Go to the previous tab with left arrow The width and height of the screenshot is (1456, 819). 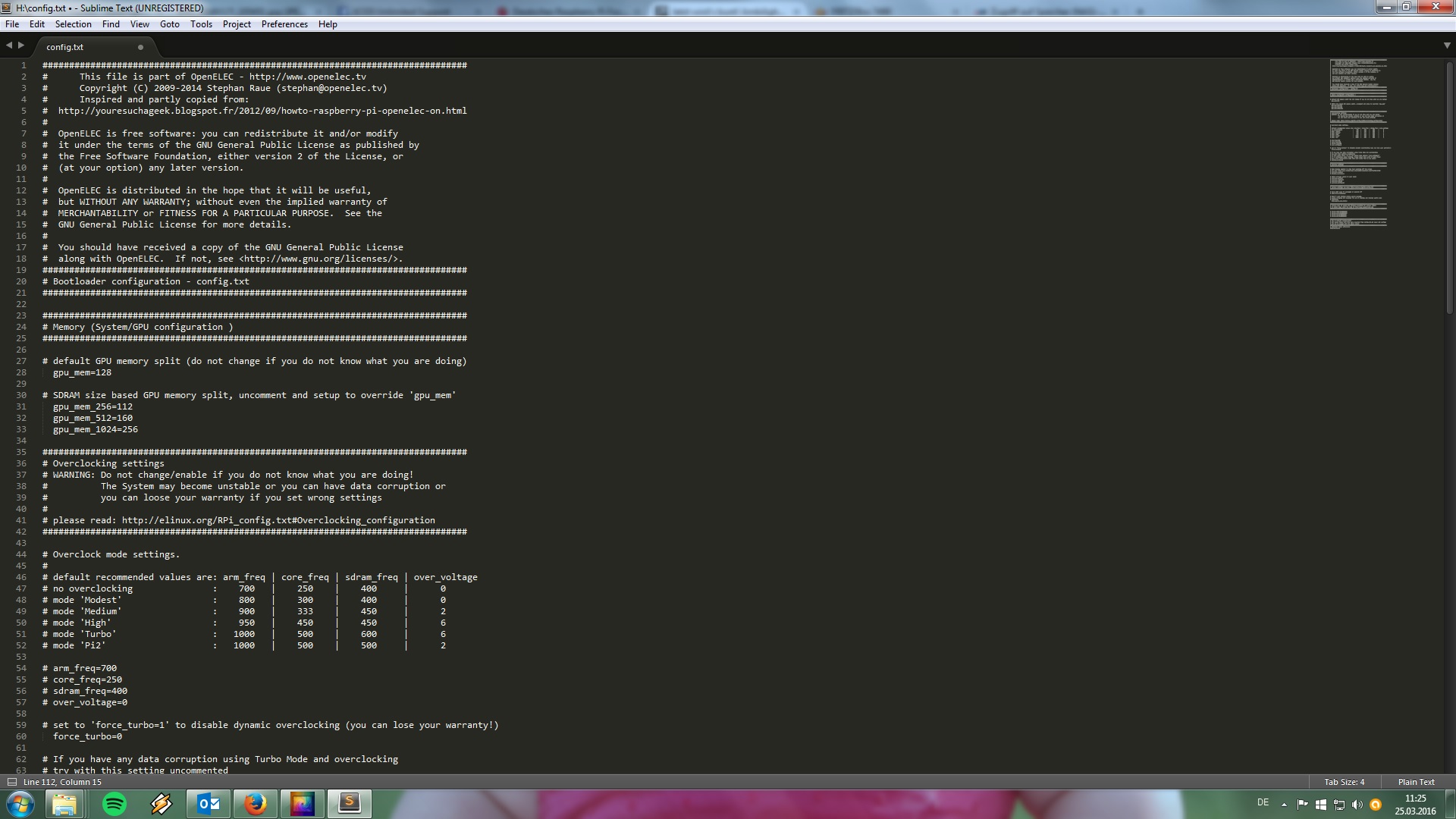pyautogui.click(x=9, y=45)
